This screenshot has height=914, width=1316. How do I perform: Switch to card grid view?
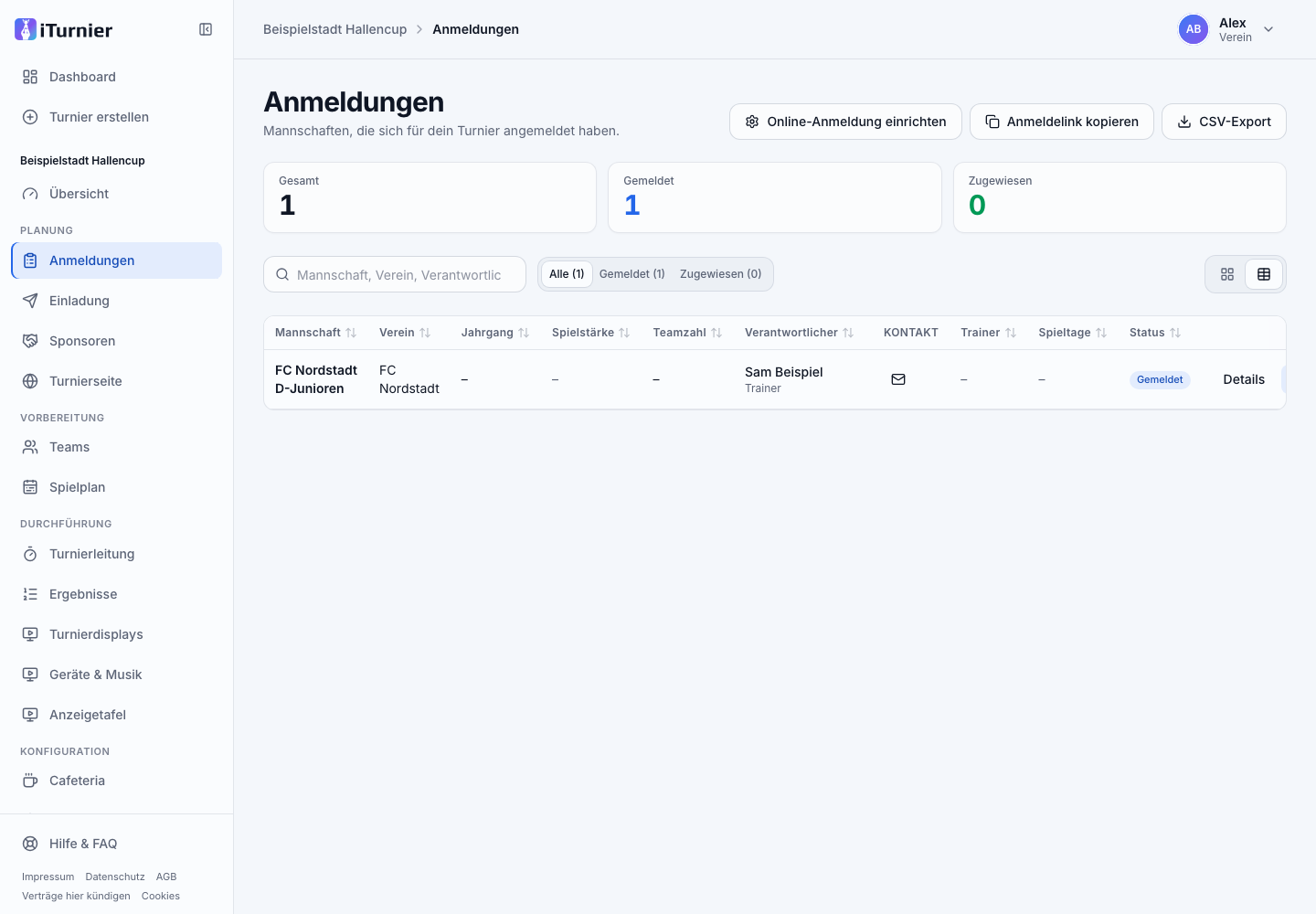coord(1227,274)
